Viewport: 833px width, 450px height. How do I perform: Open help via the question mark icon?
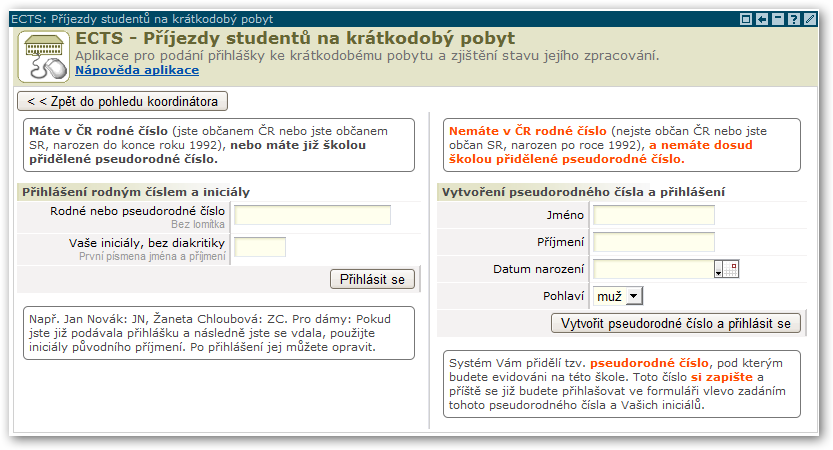[794, 19]
